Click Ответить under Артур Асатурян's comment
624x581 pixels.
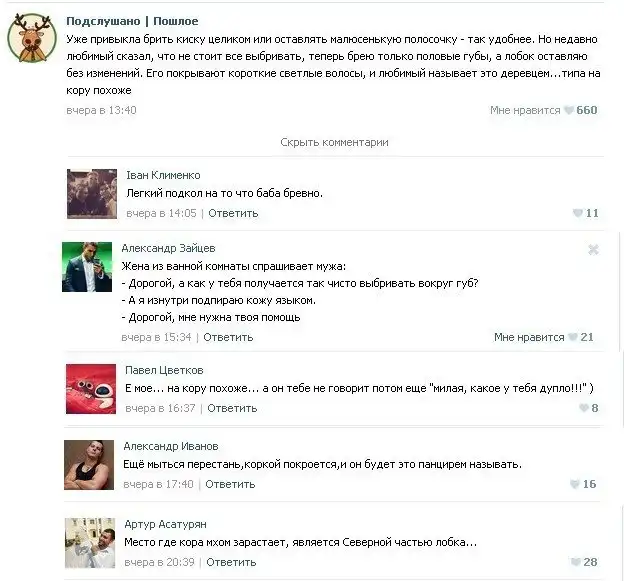[x=231, y=562]
